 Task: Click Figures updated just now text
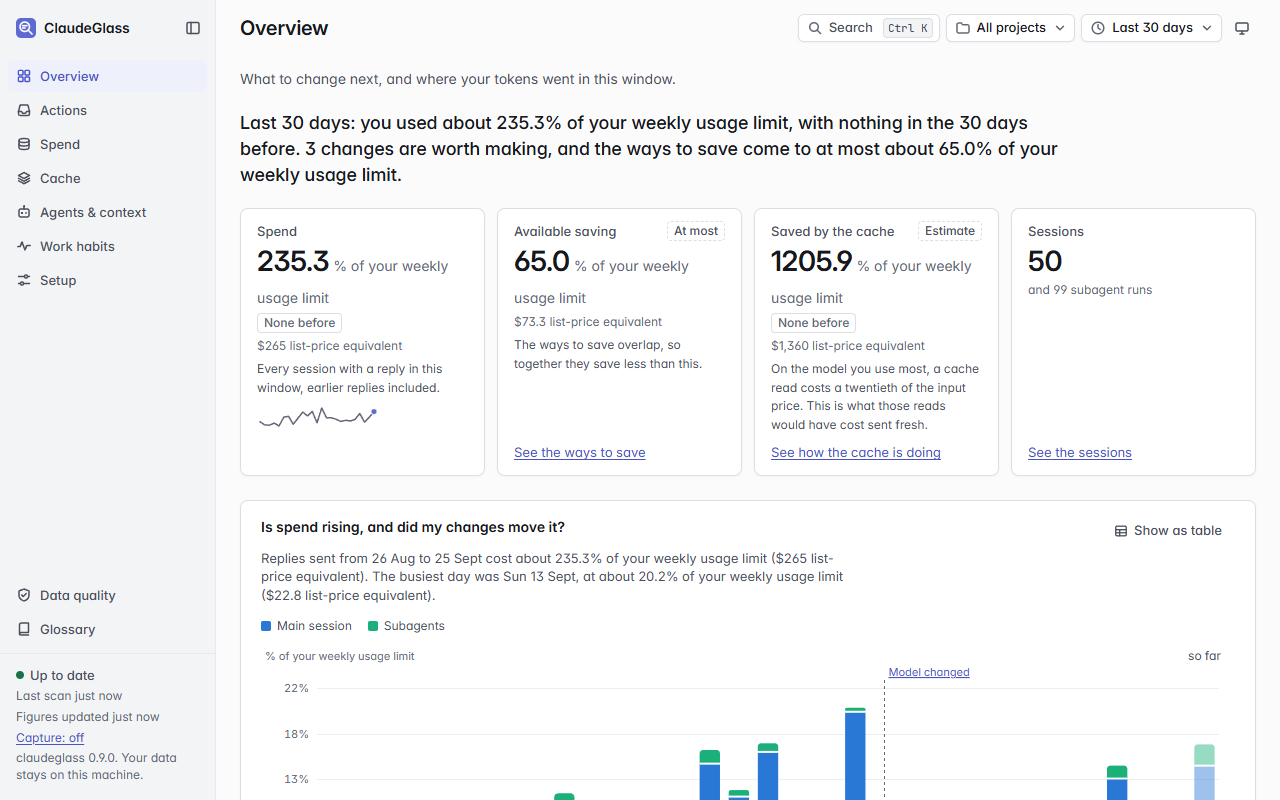click(88, 717)
